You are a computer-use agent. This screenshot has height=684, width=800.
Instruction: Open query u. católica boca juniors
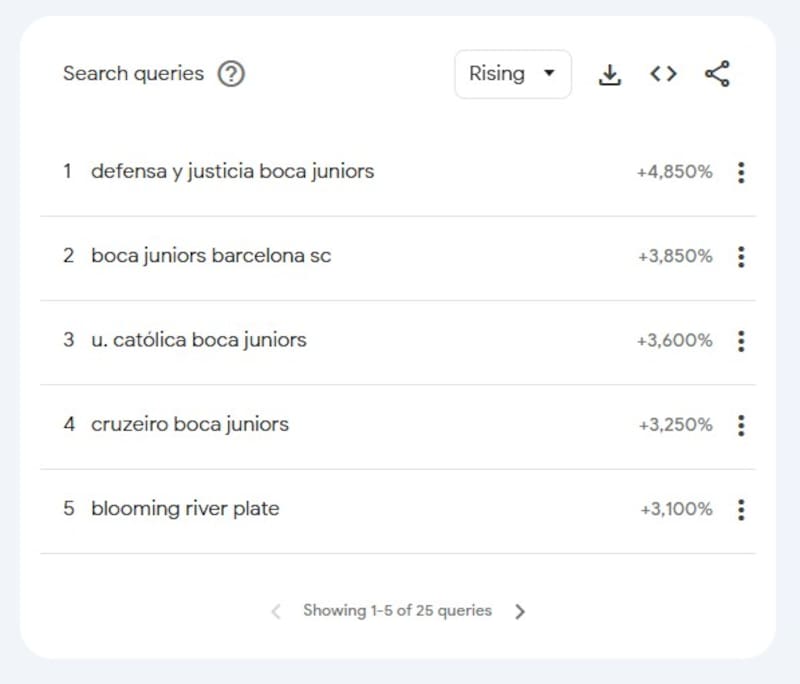click(x=199, y=340)
